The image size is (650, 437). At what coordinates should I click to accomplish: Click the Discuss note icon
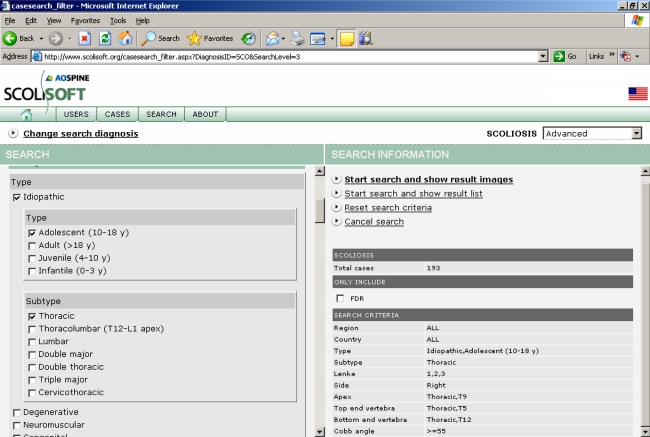click(347, 39)
